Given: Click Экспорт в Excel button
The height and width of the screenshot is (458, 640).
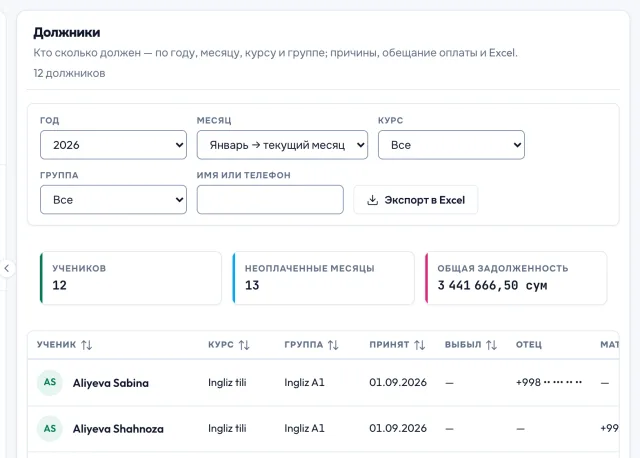Looking at the screenshot, I should (416, 200).
